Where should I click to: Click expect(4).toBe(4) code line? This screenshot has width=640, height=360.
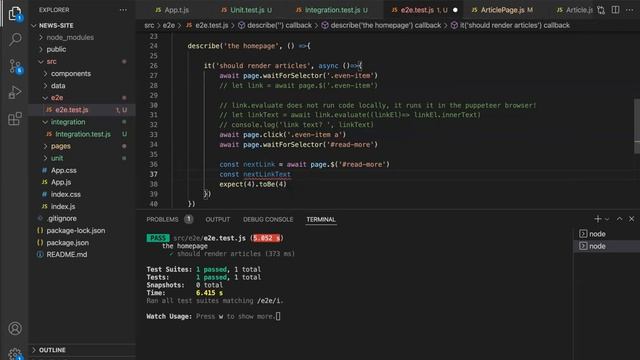[253, 184]
